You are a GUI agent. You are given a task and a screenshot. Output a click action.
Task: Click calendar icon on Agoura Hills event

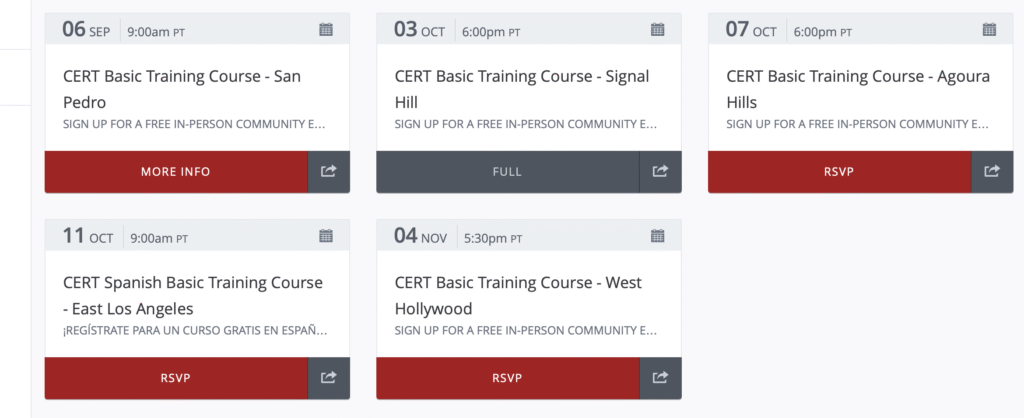click(989, 30)
